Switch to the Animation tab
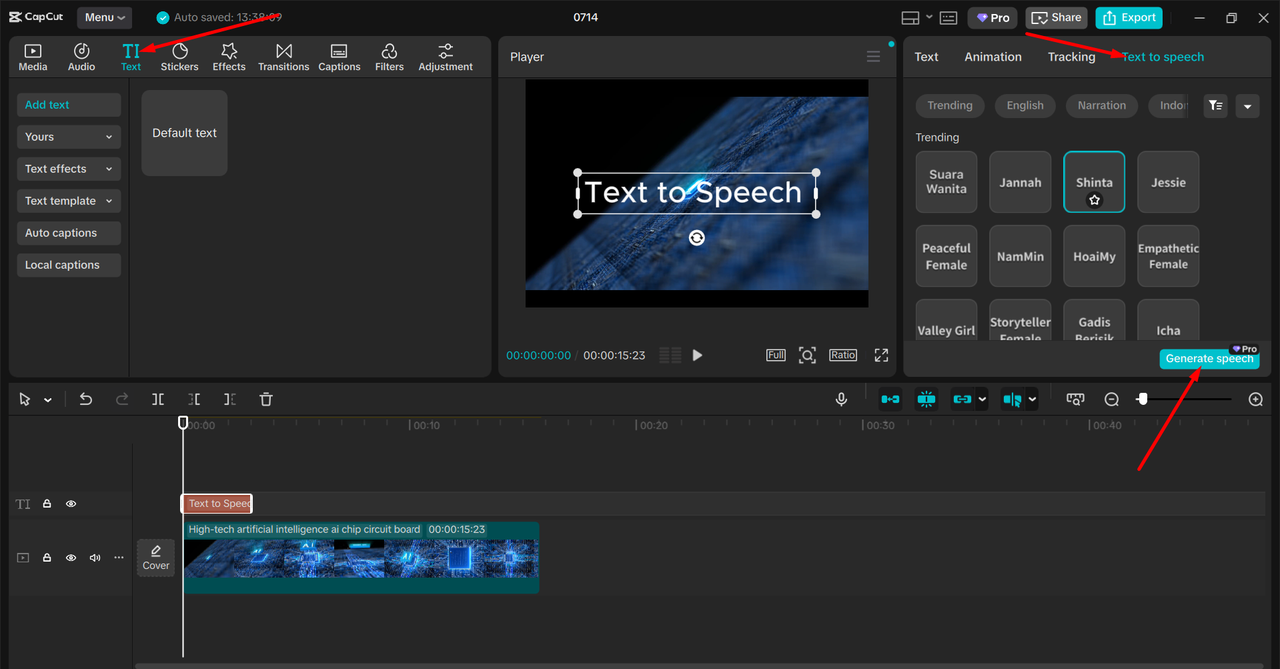1280x669 pixels. (993, 57)
